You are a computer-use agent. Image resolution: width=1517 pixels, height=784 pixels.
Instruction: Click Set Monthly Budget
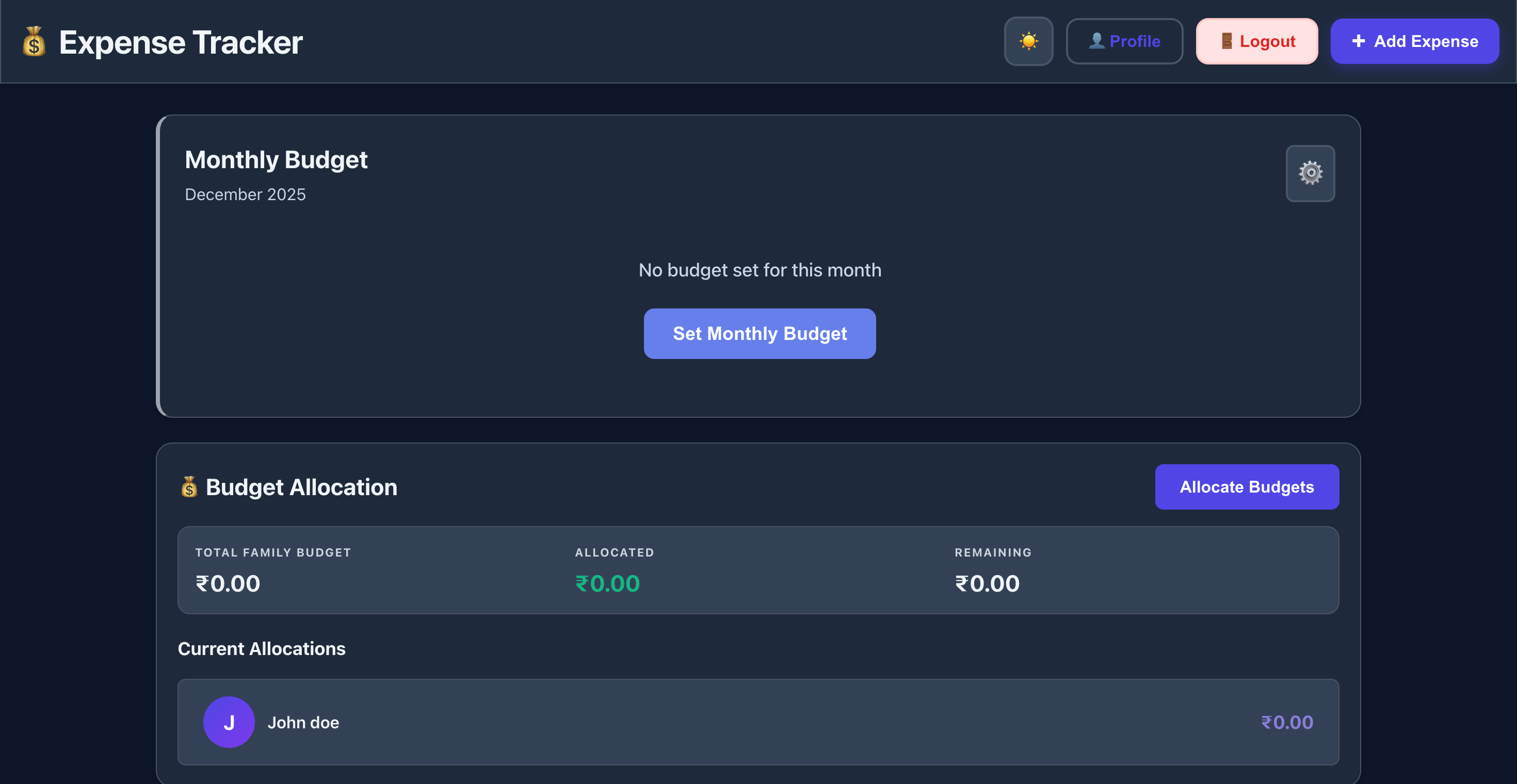[759, 333]
